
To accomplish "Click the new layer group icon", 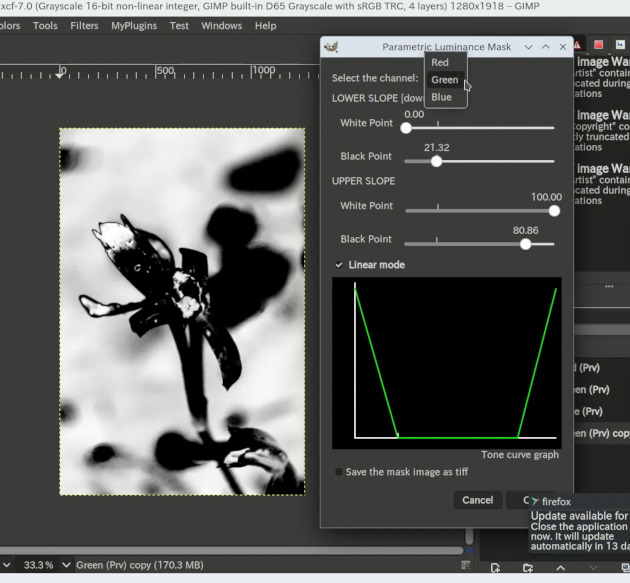I will (x=527, y=569).
